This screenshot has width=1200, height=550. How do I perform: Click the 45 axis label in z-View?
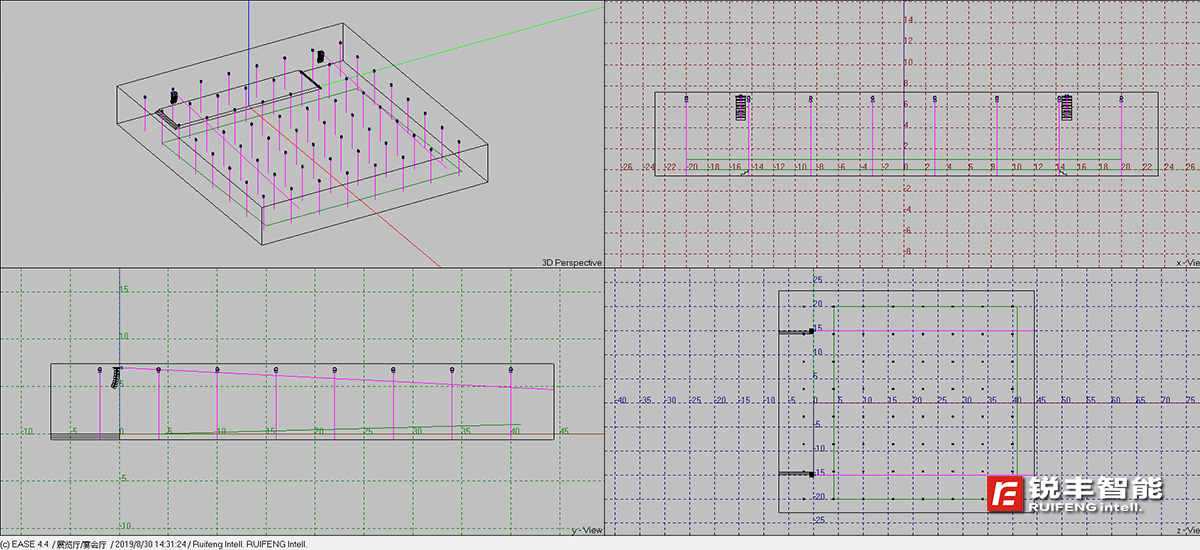[x=1040, y=400]
